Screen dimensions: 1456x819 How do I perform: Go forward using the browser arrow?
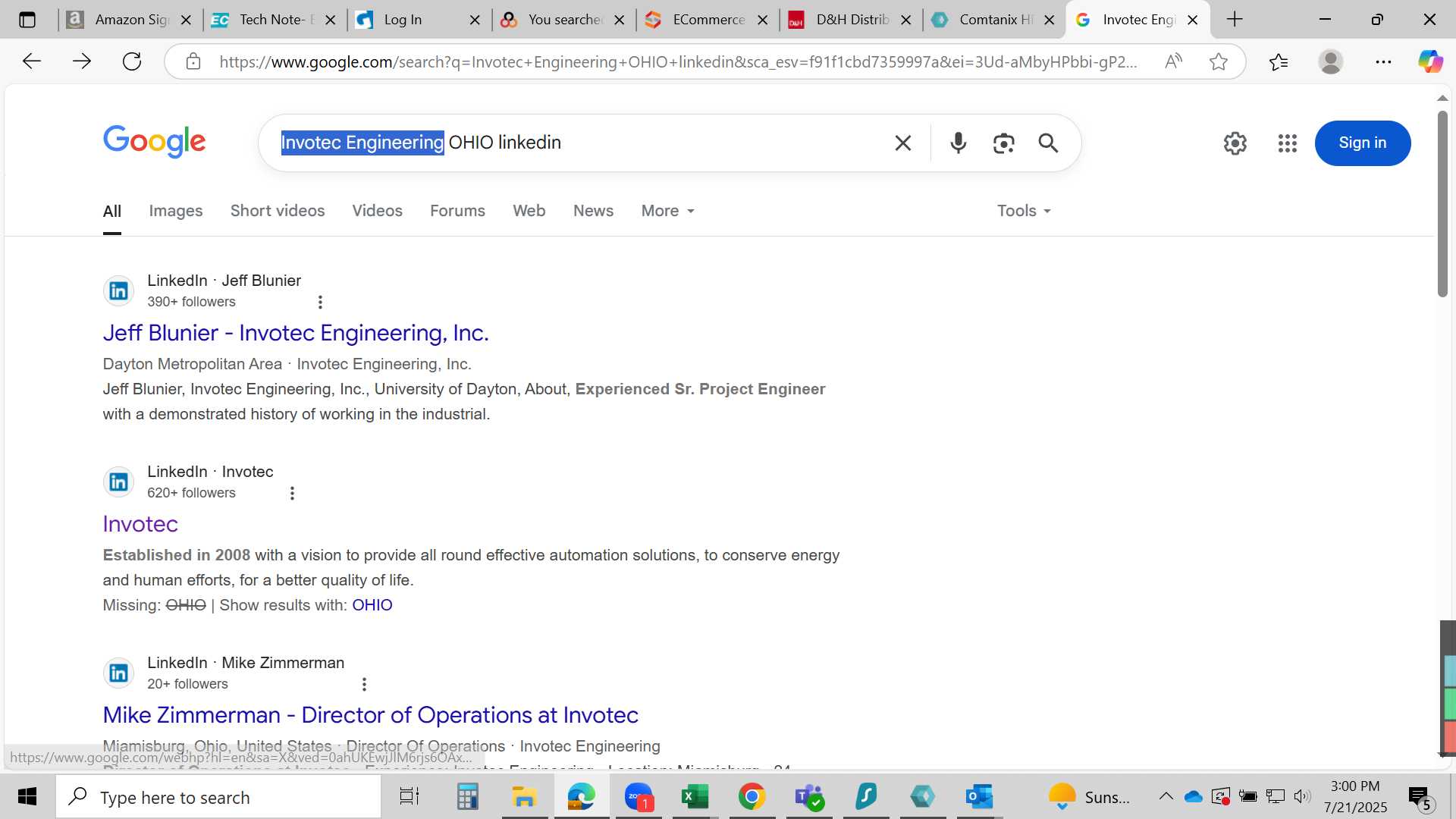82,61
